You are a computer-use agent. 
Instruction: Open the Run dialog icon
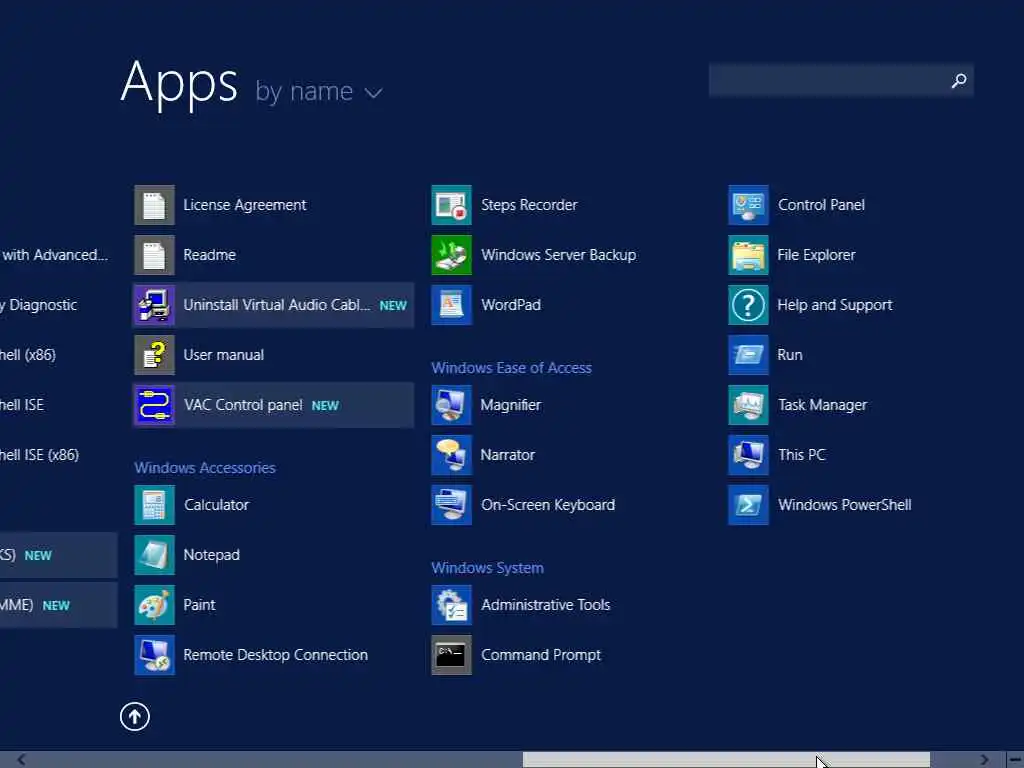(748, 355)
